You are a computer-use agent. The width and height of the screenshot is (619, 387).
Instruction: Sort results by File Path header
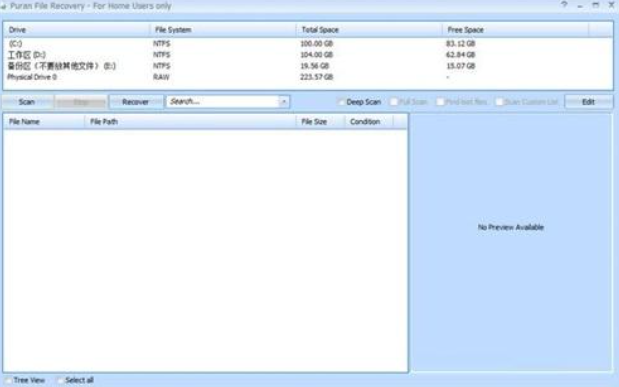coord(190,122)
